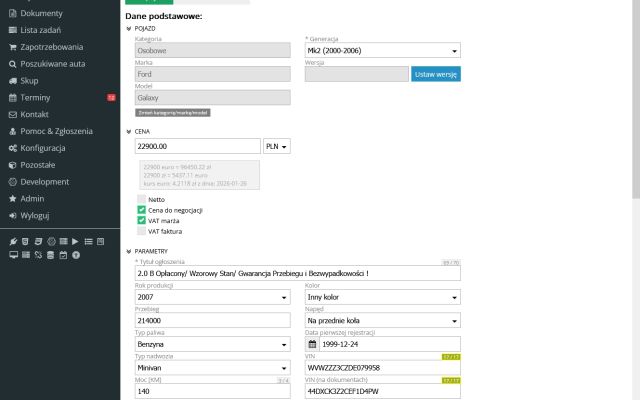Click the Ustaw wersję button

coord(436,74)
